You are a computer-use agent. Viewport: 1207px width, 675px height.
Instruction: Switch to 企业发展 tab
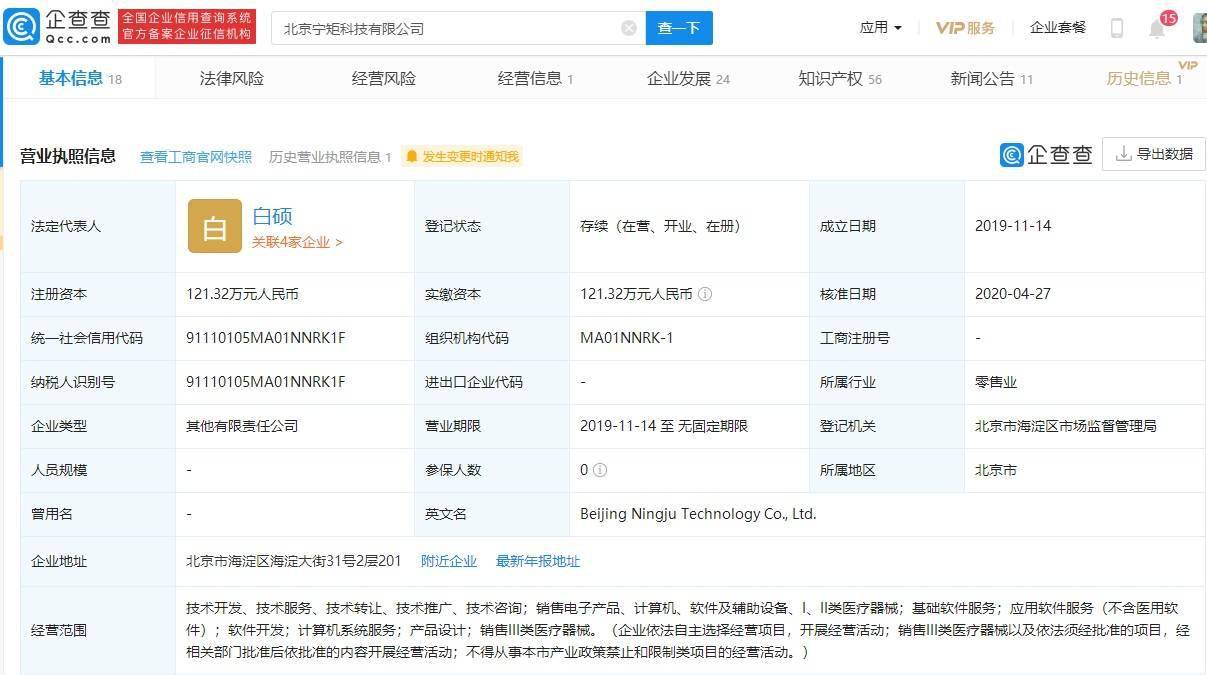688,78
